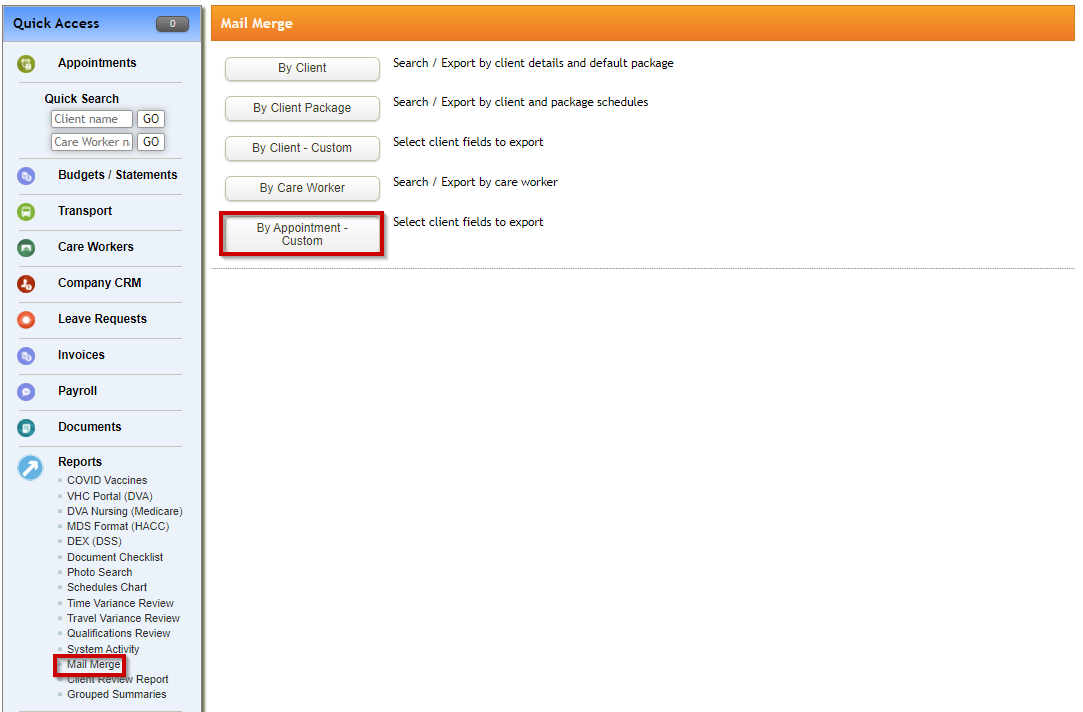This screenshot has height=712, width=1083.
Task: Click the Invoices icon
Action: click(26, 356)
